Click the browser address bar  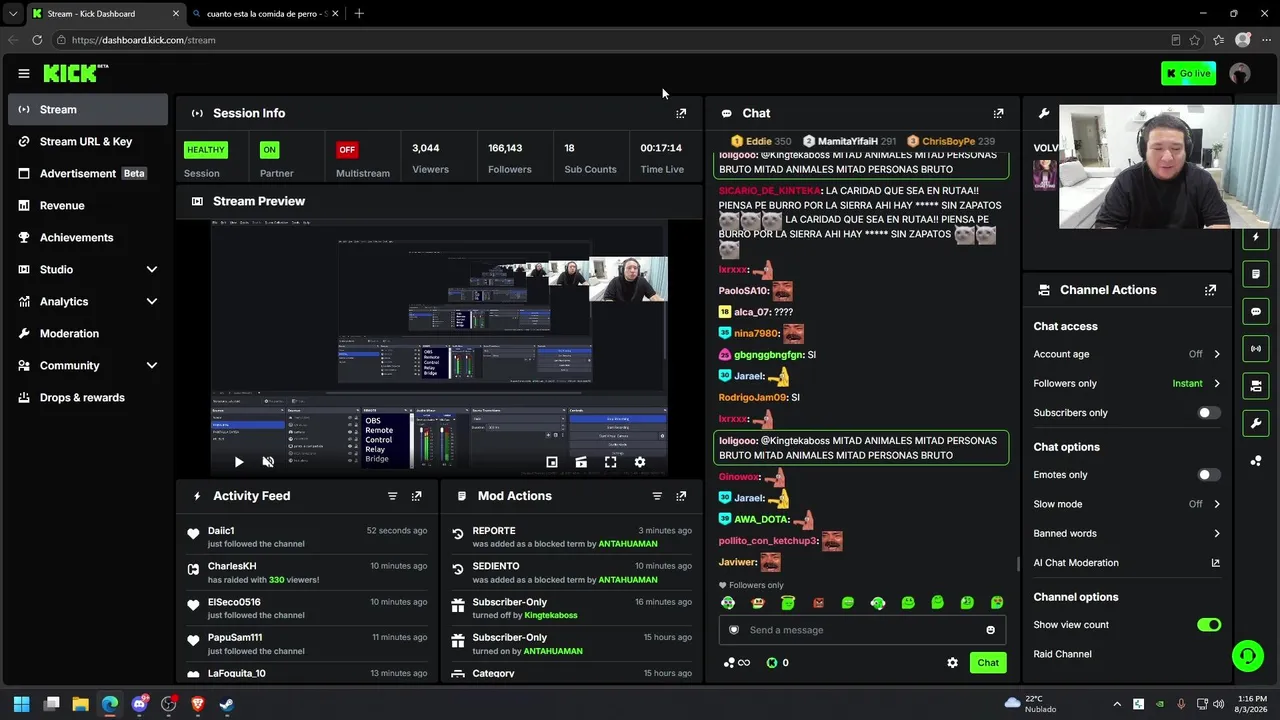tap(600, 40)
